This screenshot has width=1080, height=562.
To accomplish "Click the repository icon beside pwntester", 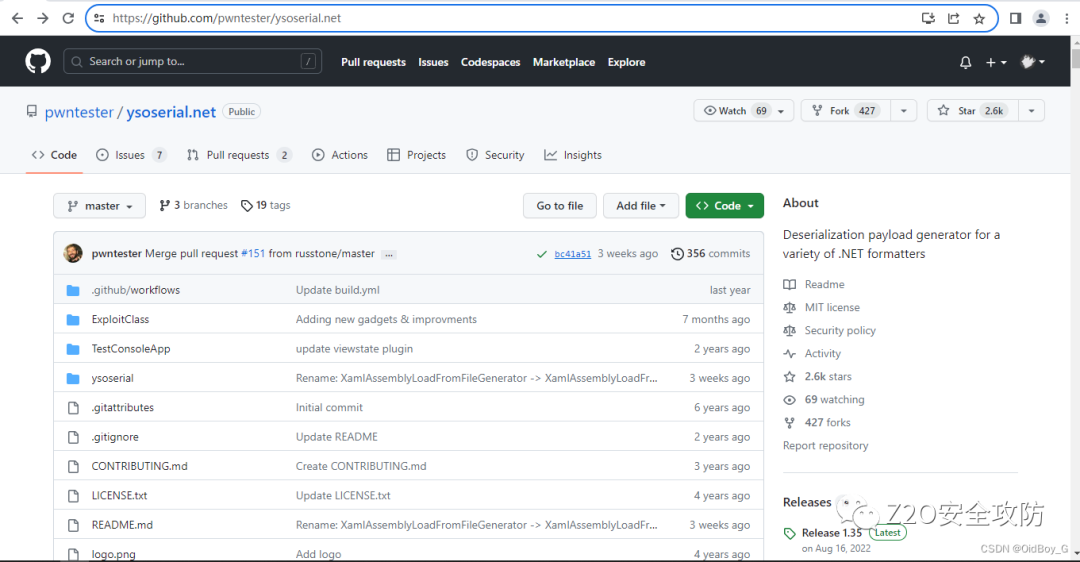I will (x=32, y=111).
